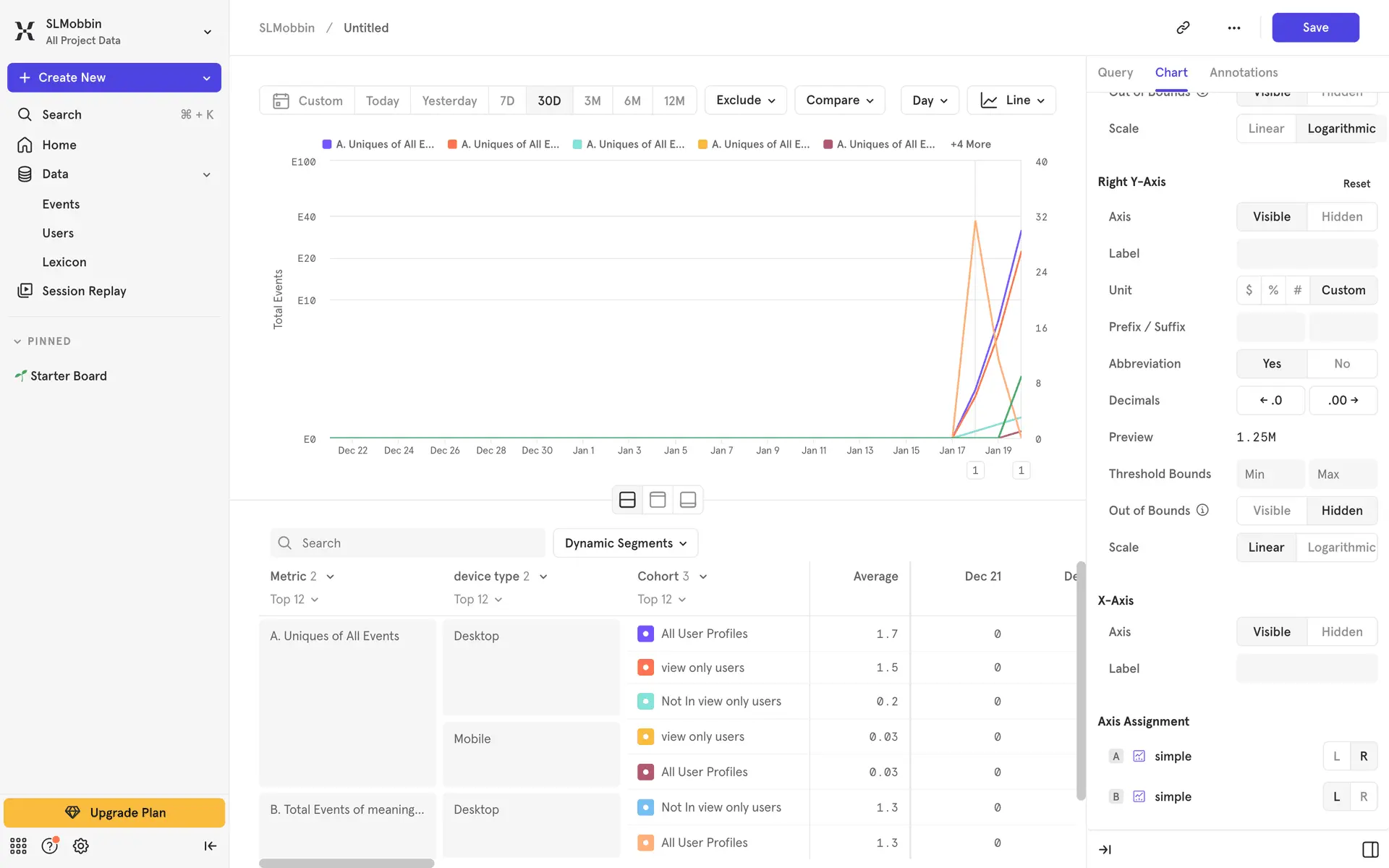Screen dimensions: 1389x868
Task: Click the purple All User Profiles swatch
Action: point(645,634)
